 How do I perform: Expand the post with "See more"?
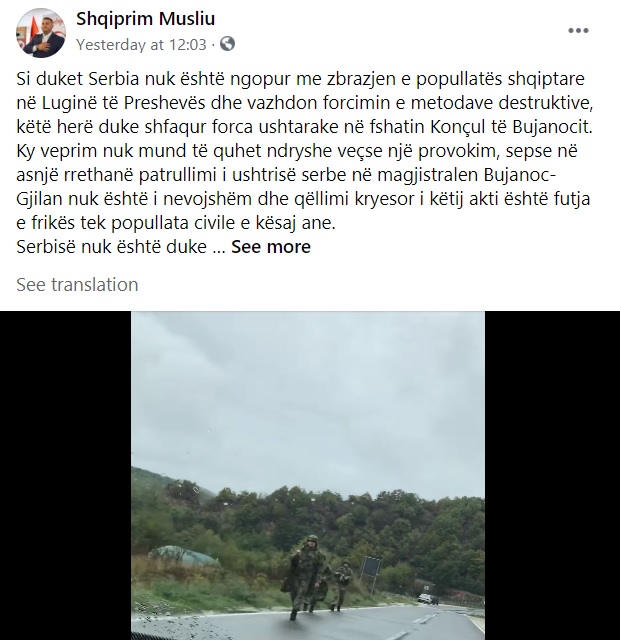(271, 246)
